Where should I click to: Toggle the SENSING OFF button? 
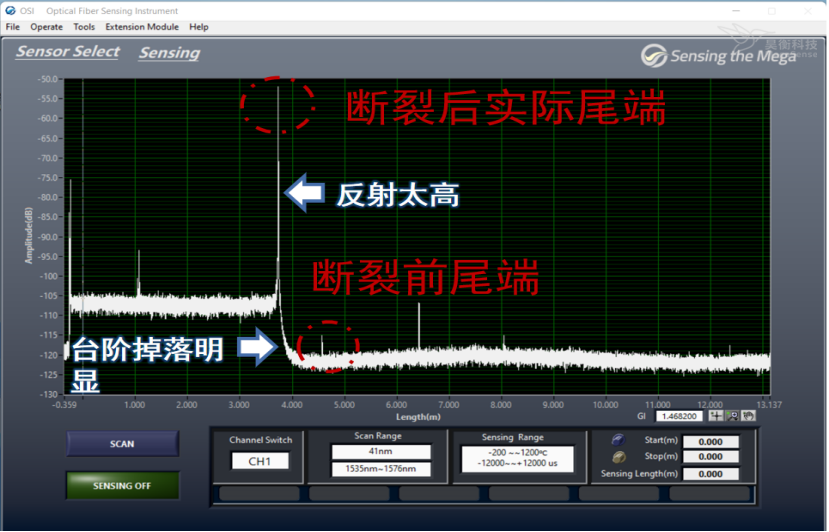pyautogui.click(x=123, y=485)
